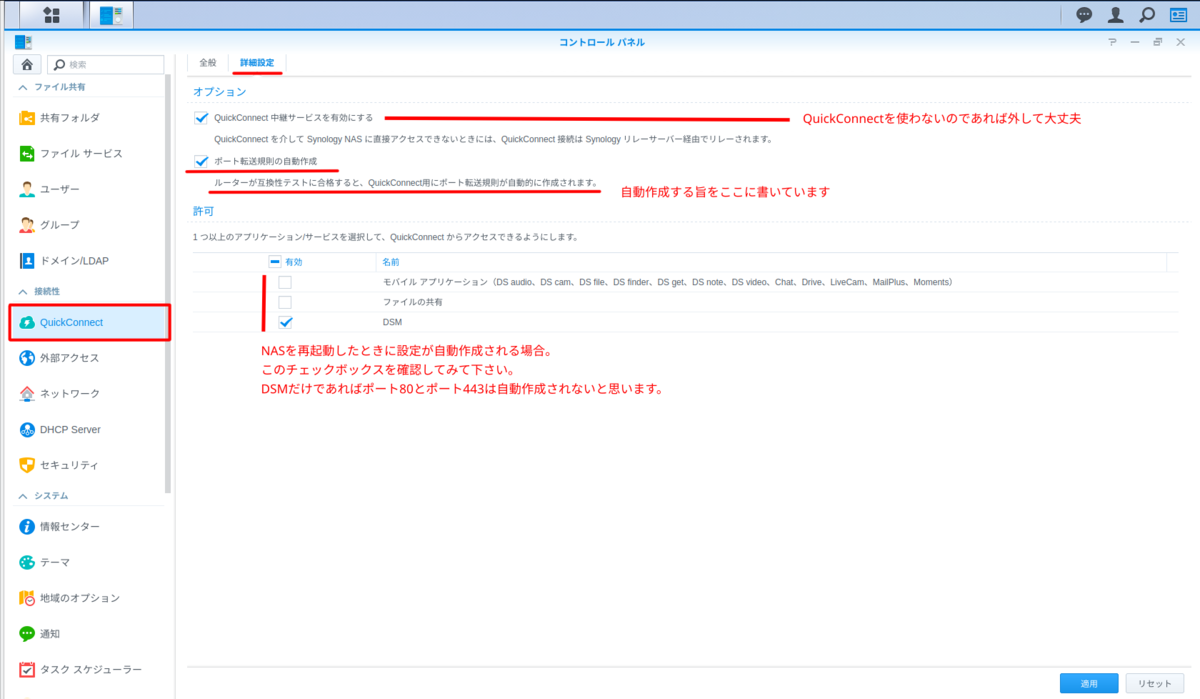Screen dimensions: 1200x699
Task: Collapse the 接続性 sidebar section
Action: coord(23,291)
